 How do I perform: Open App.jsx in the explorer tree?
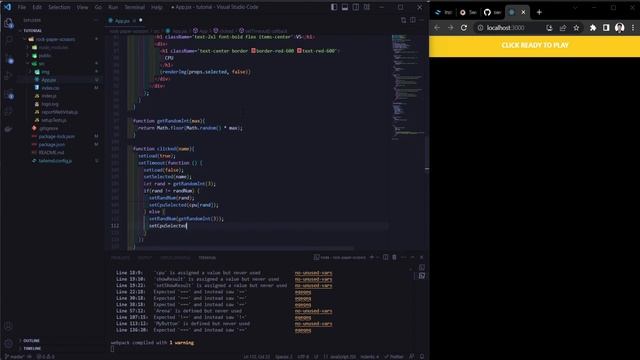pos(49,80)
